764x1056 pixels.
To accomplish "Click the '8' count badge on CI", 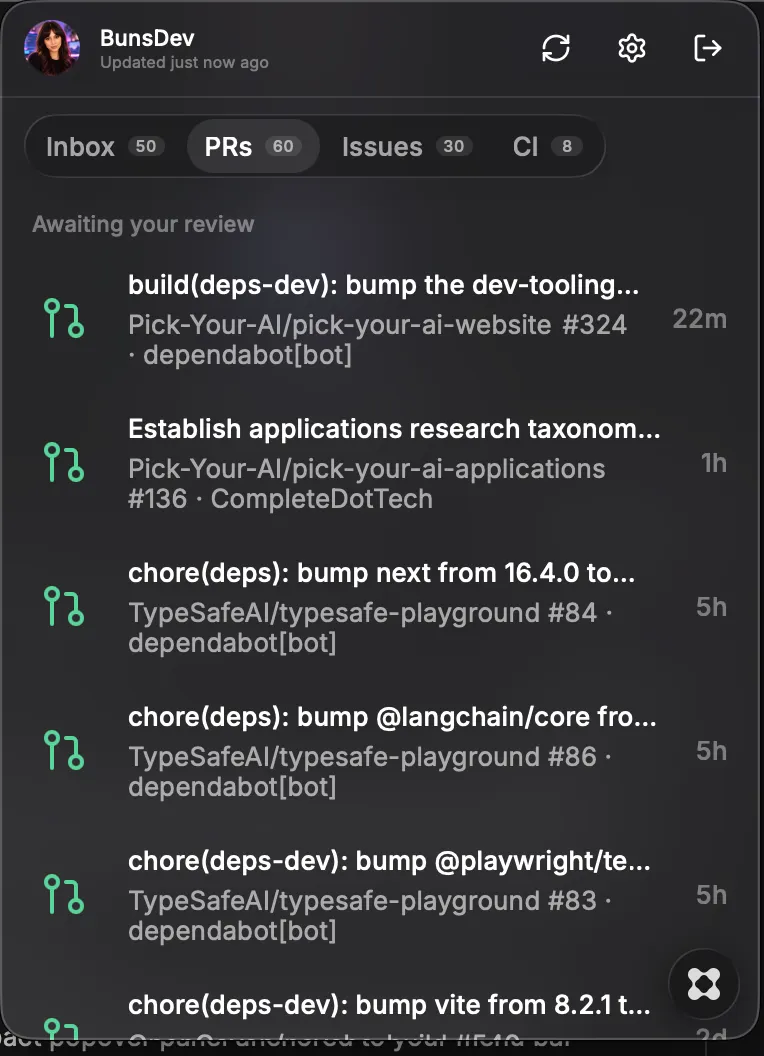I will (567, 146).
